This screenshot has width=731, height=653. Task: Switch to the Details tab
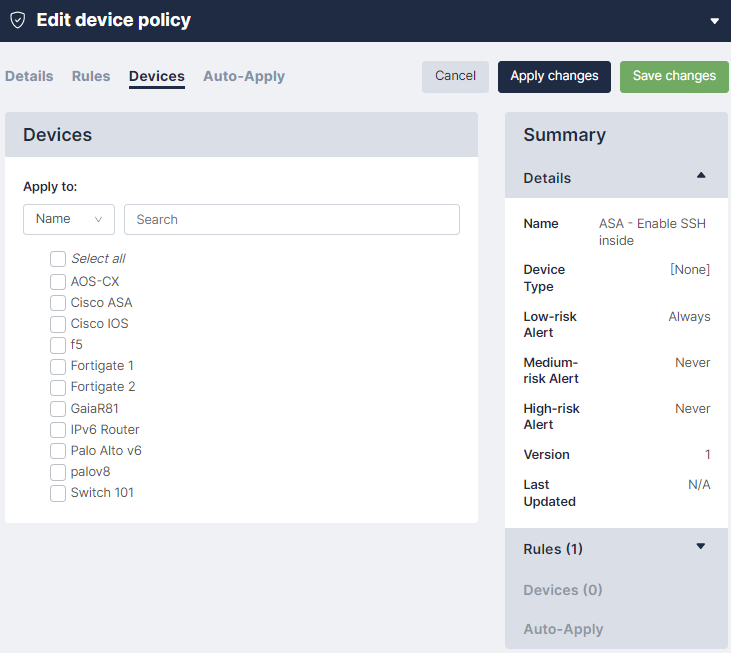29,76
